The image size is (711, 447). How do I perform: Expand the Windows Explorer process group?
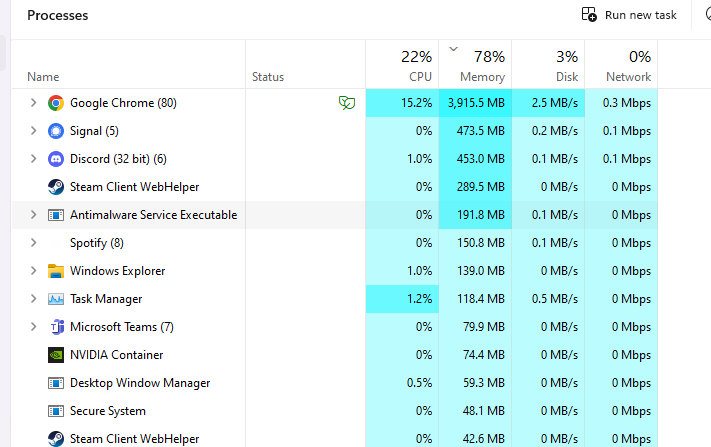click(33, 271)
